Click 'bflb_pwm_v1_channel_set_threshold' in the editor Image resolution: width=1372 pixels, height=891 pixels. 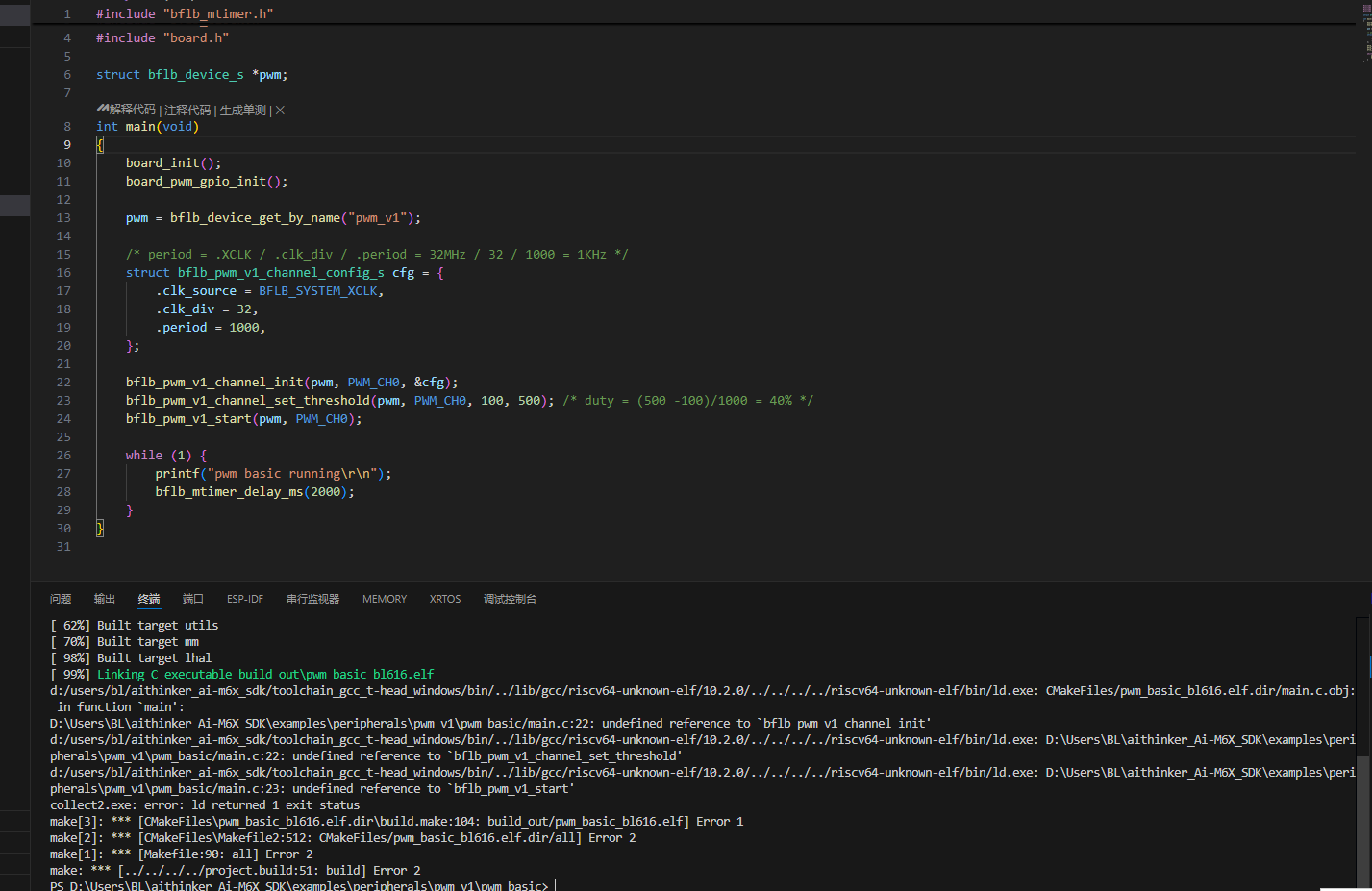(248, 401)
